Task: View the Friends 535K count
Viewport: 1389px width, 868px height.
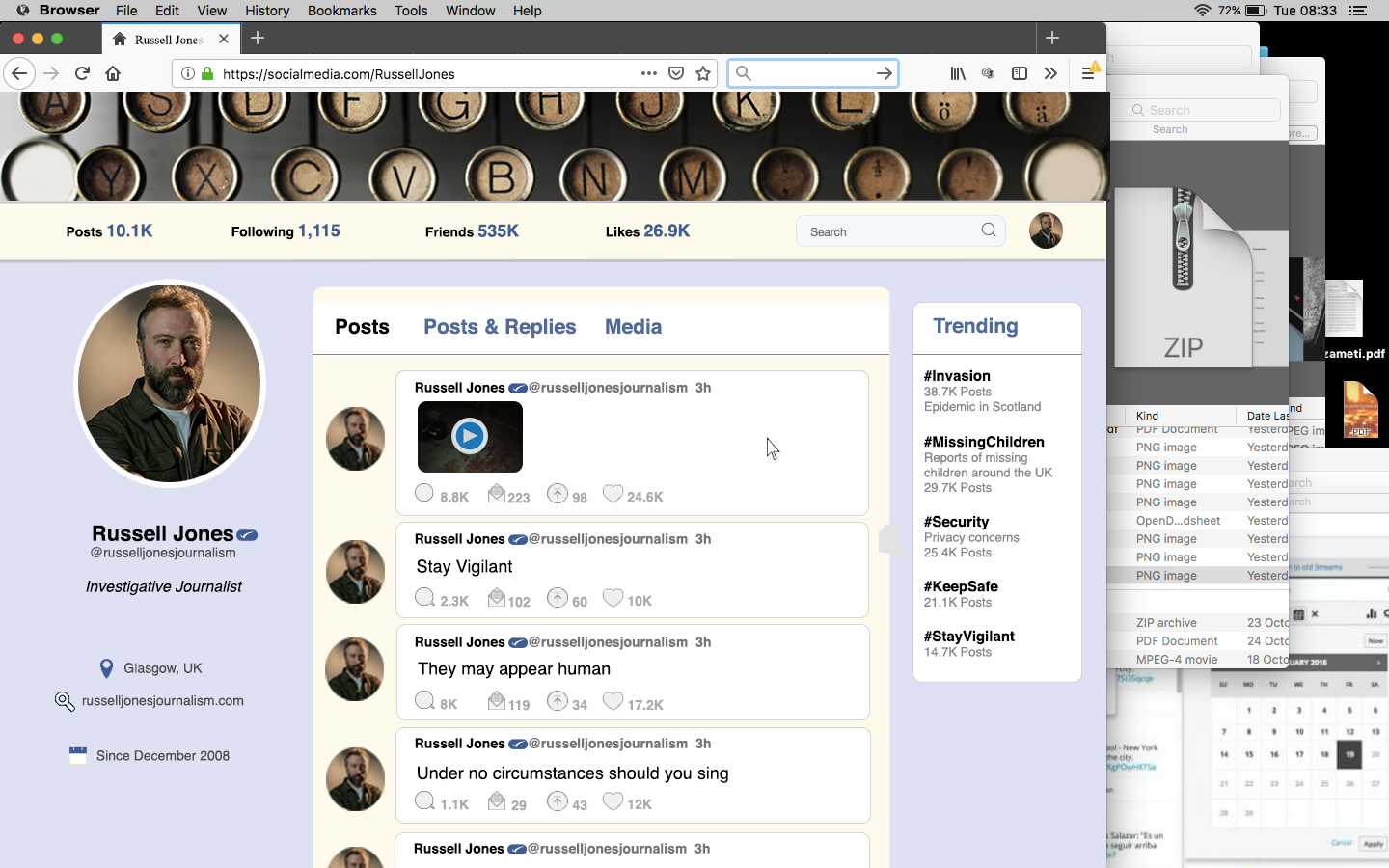Action: pyautogui.click(x=472, y=231)
